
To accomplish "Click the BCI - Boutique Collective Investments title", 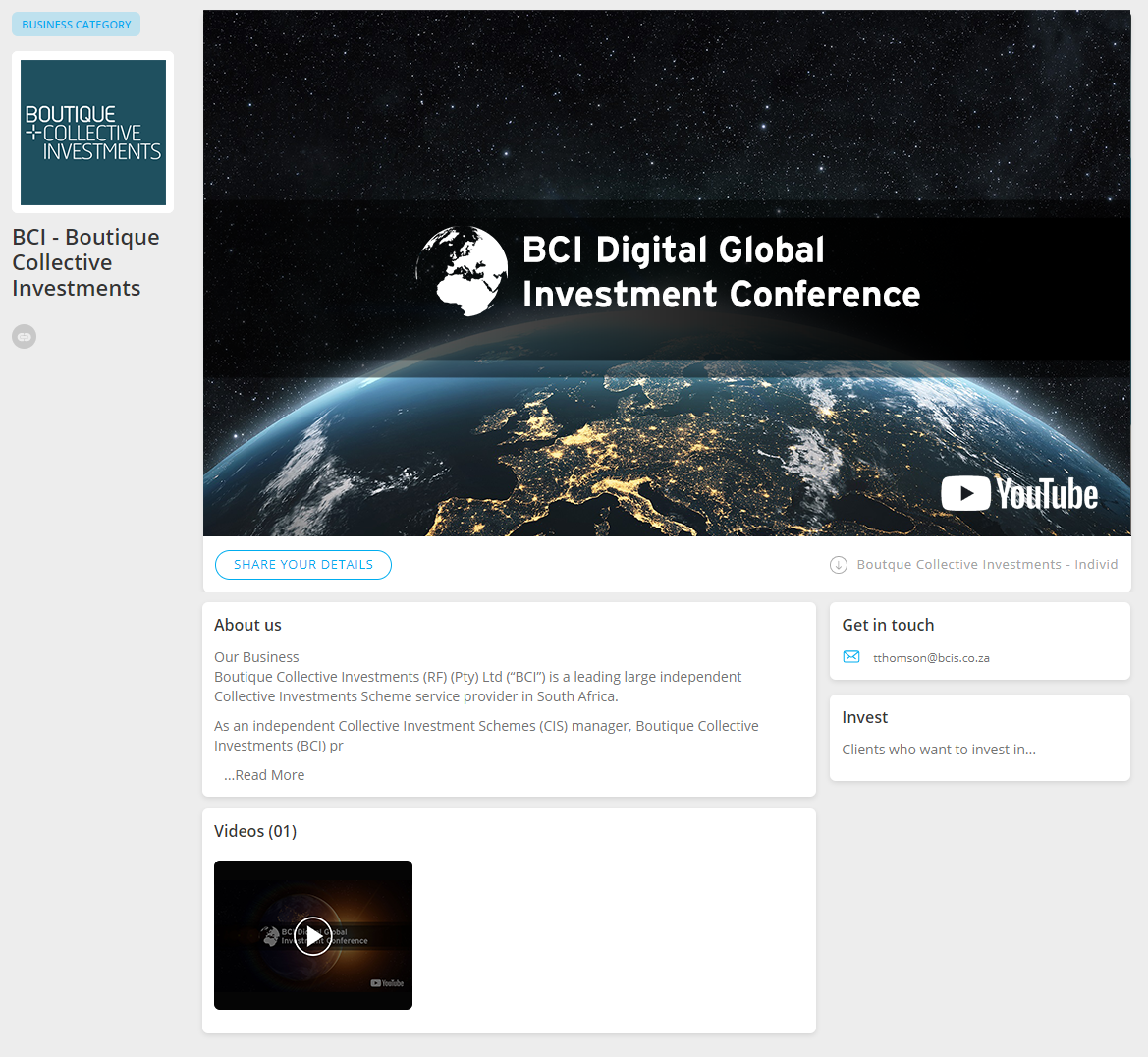I will (85, 262).
